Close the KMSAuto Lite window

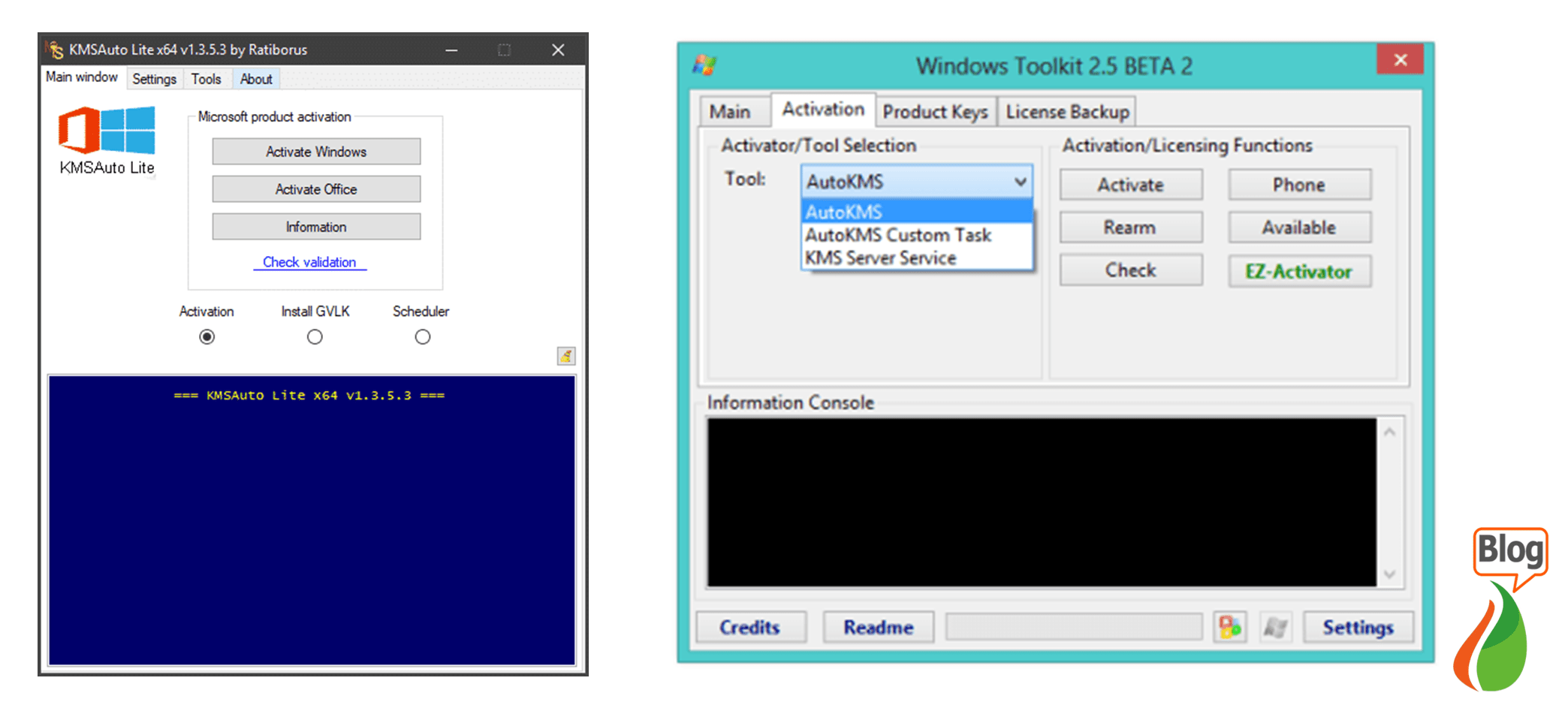(558, 50)
